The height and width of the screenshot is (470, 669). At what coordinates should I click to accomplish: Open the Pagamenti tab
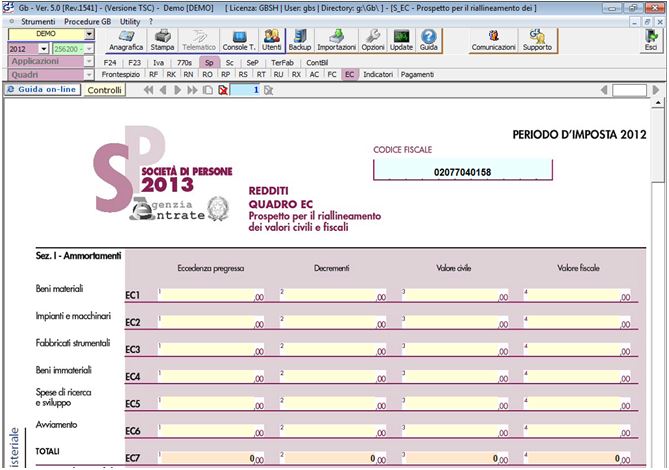pos(417,75)
